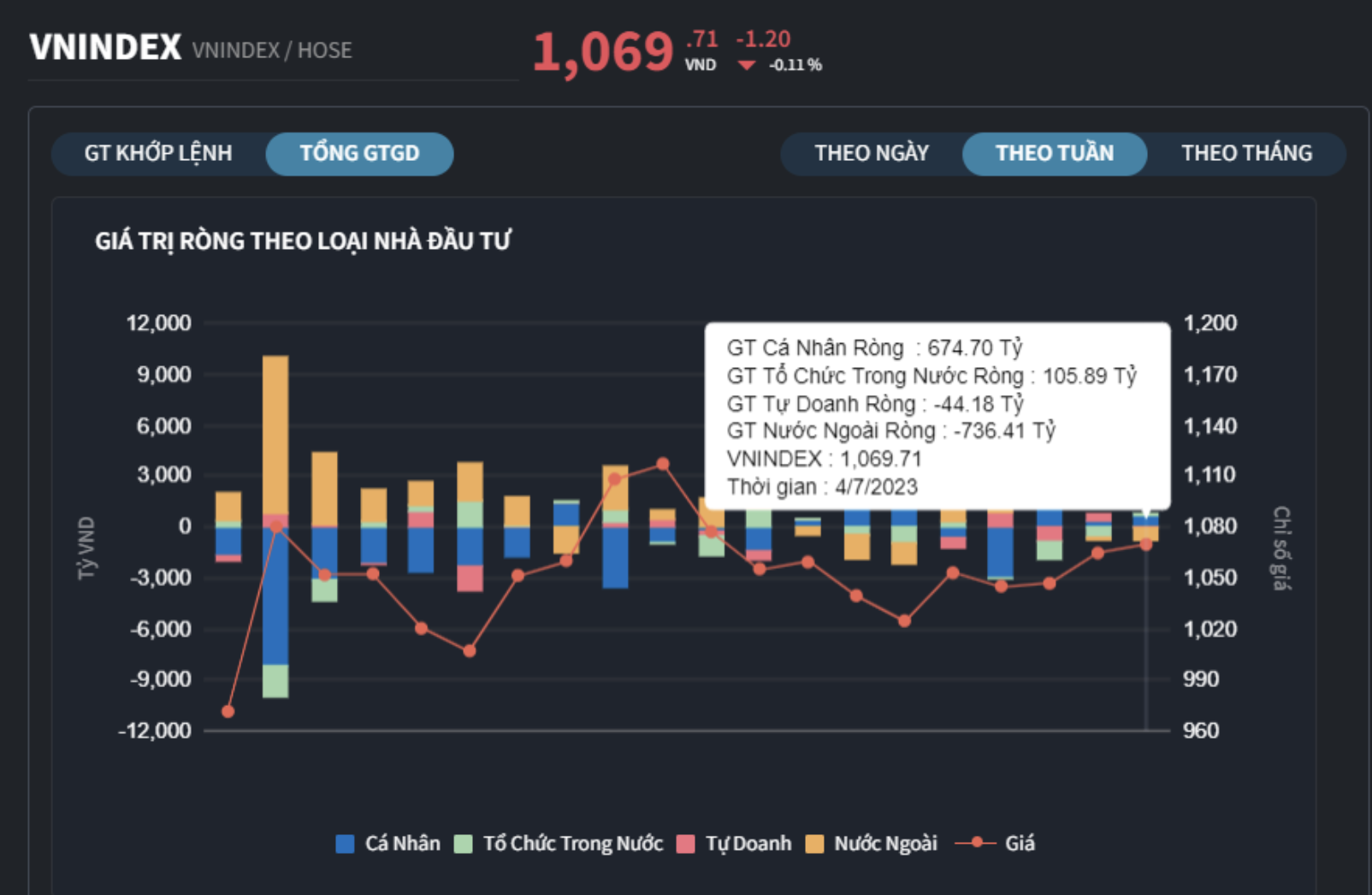Click the VNINDEX ticker title

(105, 47)
